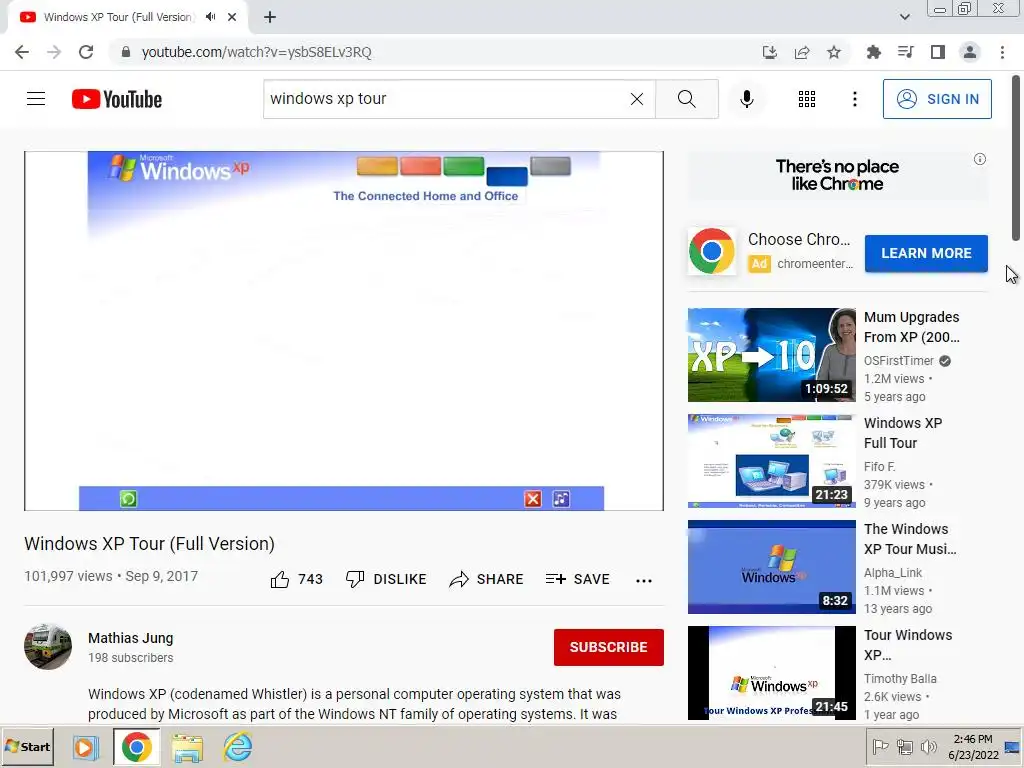Screen dimensions: 1024x768
Task: Open more actions ellipsis under video
Action: click(644, 581)
